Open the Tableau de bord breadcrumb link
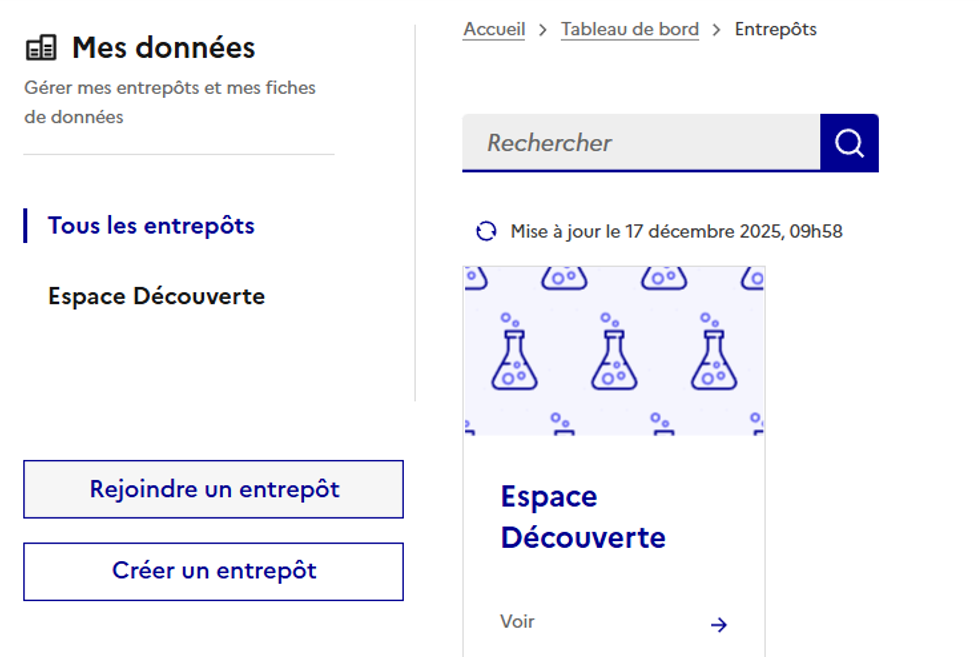The height and width of the screenshot is (657, 979). click(x=629, y=29)
